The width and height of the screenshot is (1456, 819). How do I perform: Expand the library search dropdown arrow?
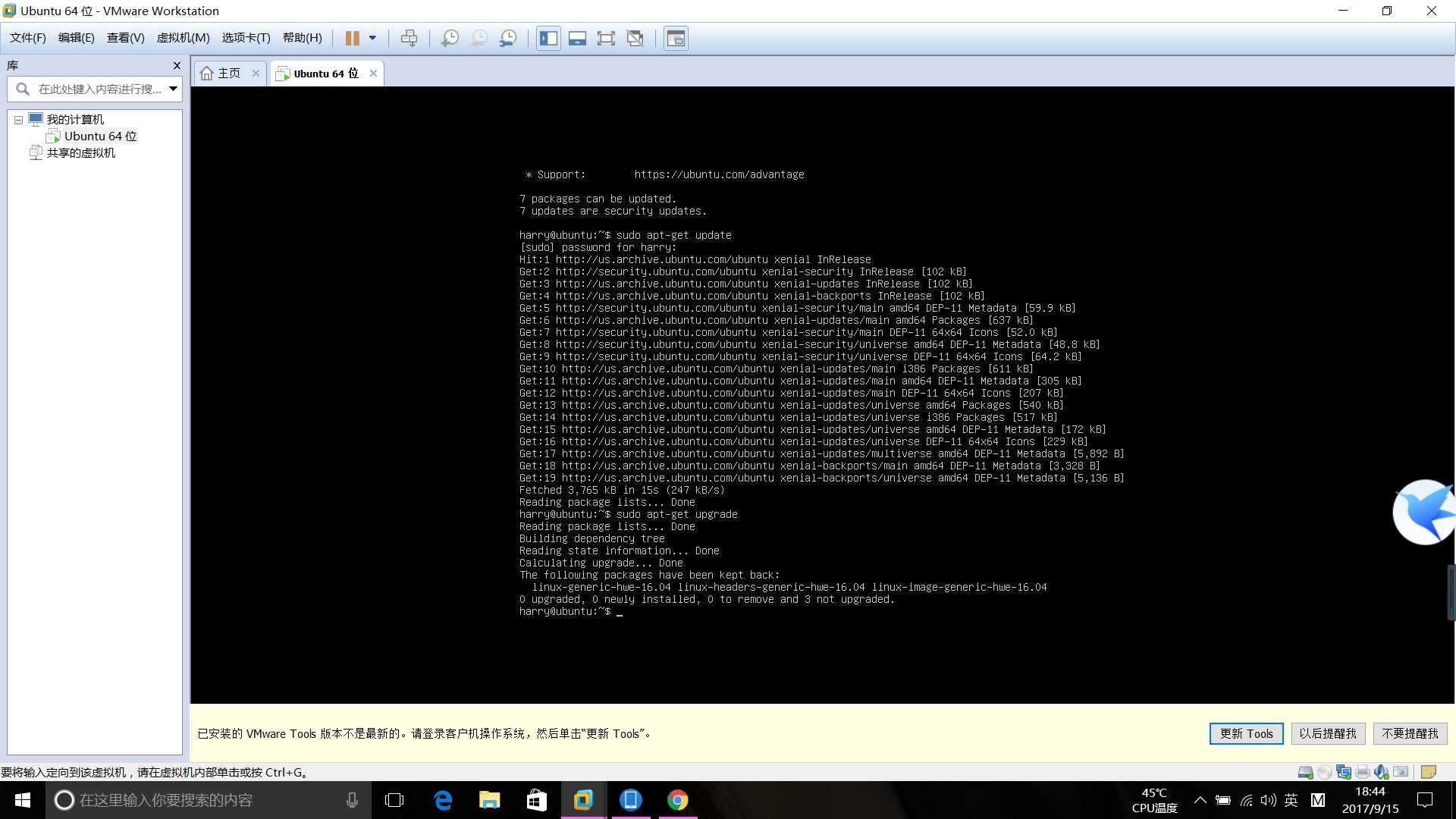(174, 89)
